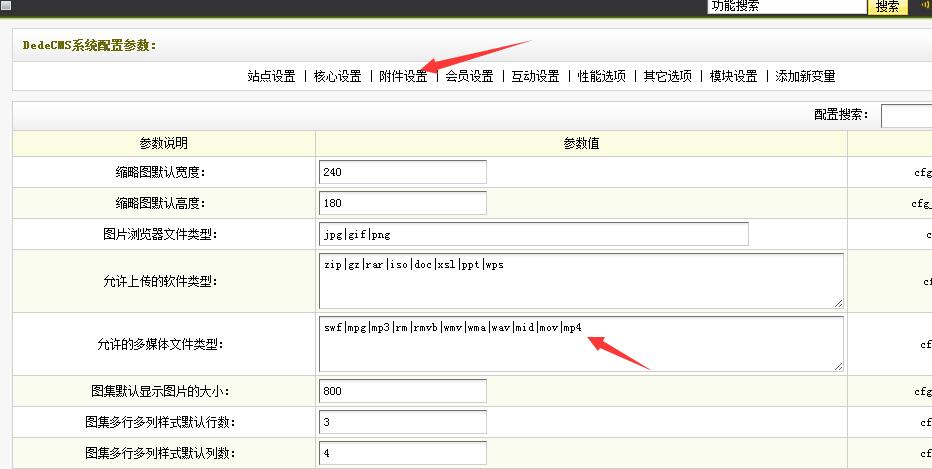Click the 图集默认显示图片的大小 field with 800
Screen dimensions: 932x469
click(402, 391)
